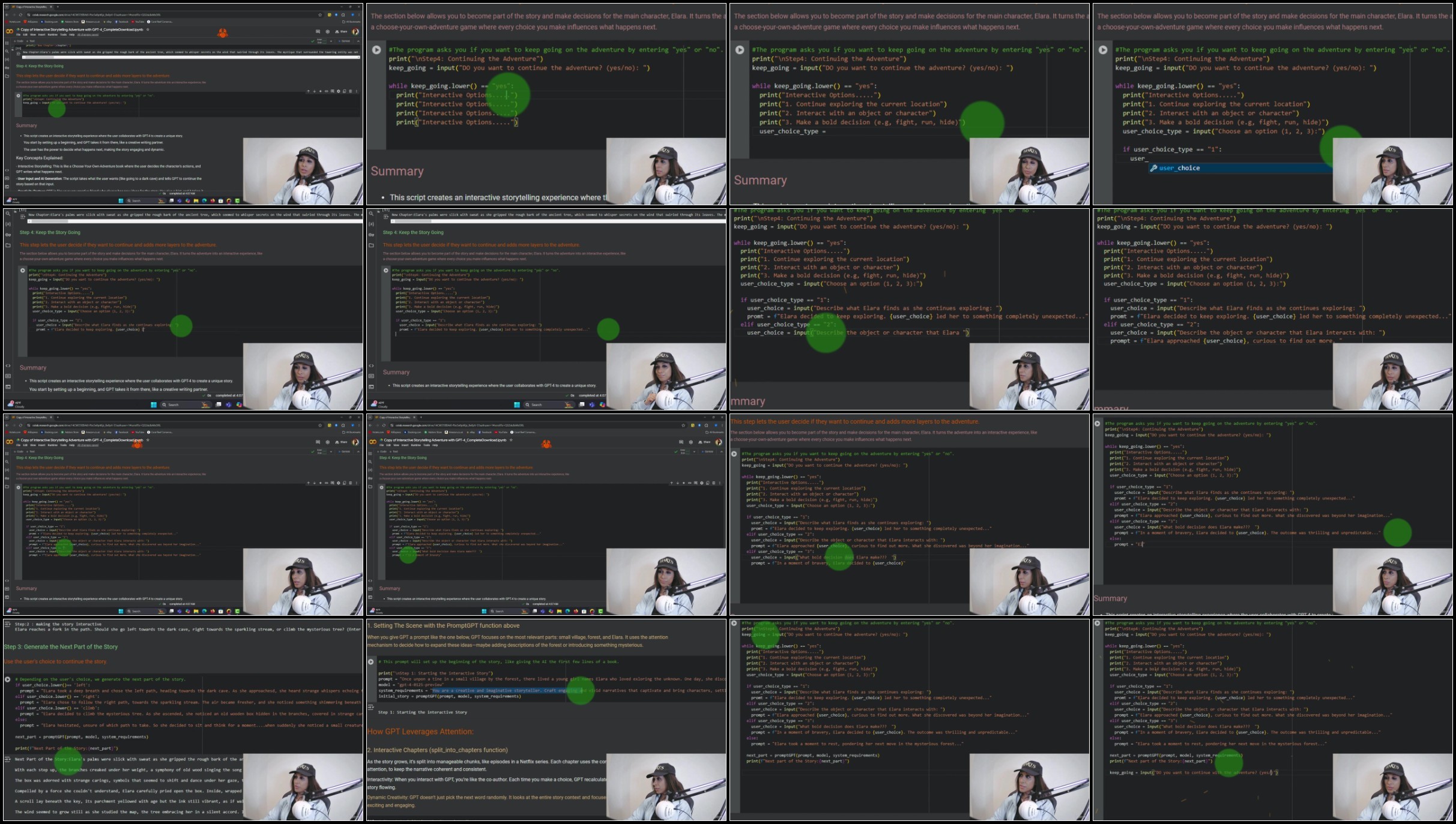Star the notebook title in the Key Concepts frame

coord(148,29)
